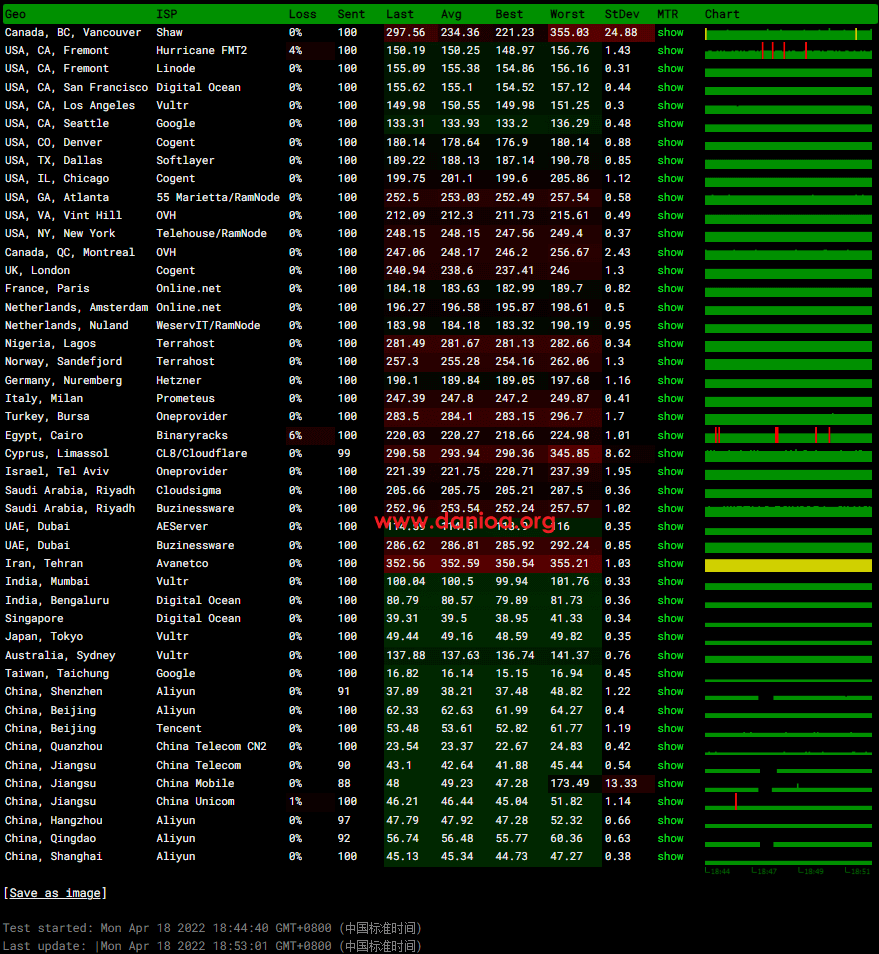
Task: Select the yellow latency chart for Iran, Tehran
Action: (788, 565)
